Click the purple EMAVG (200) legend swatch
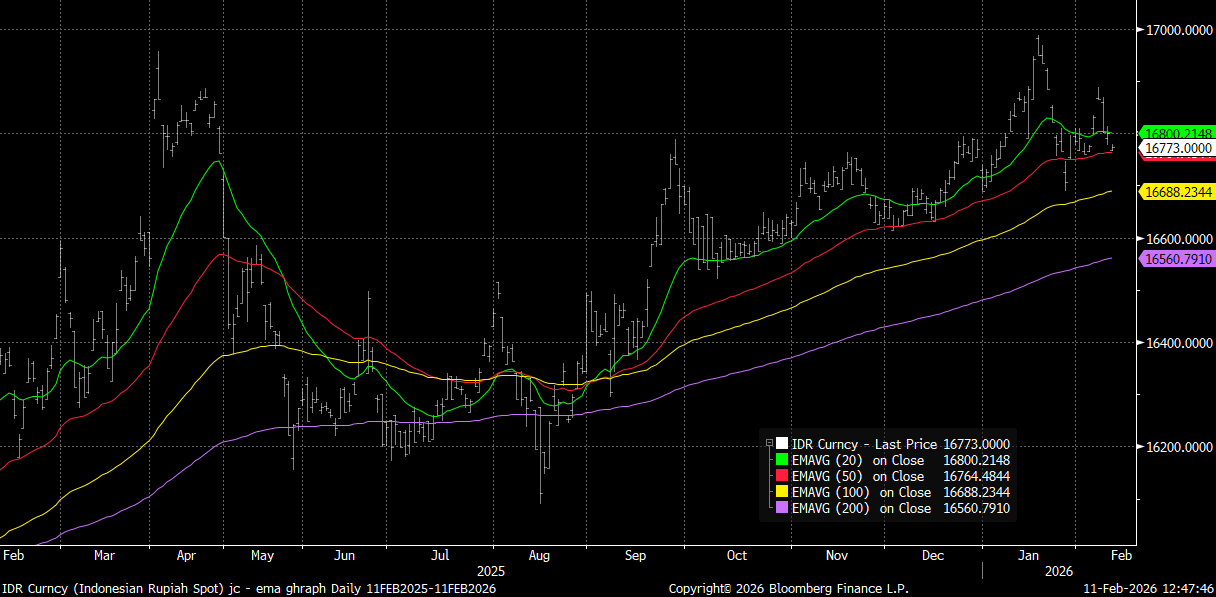This screenshot has width=1216, height=597. point(781,508)
